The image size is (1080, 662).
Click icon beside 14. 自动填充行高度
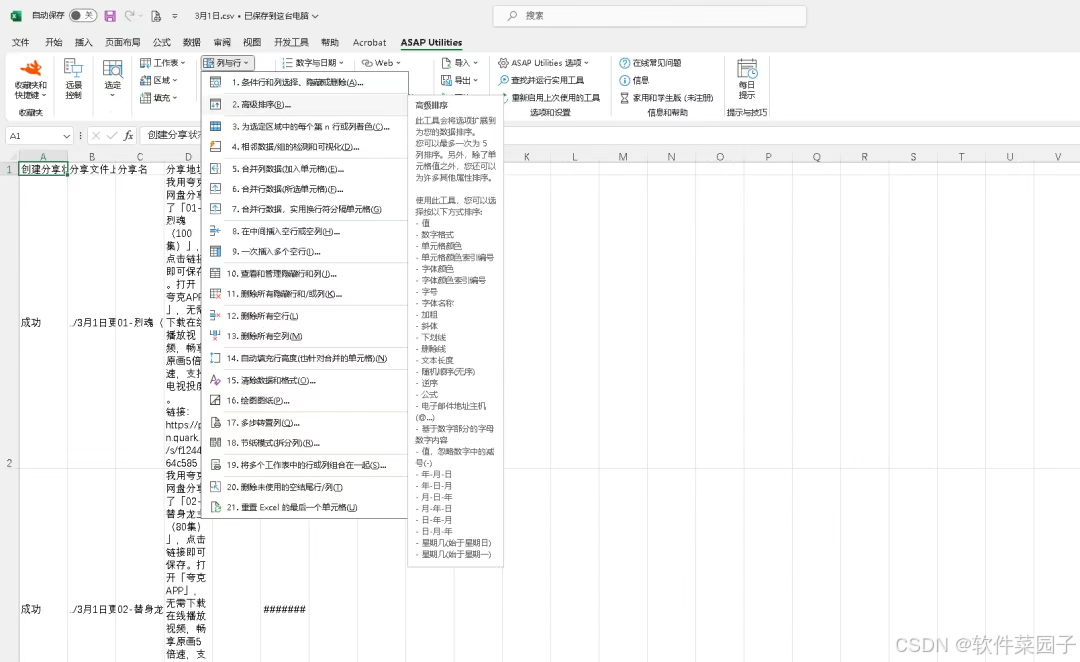coord(216,358)
